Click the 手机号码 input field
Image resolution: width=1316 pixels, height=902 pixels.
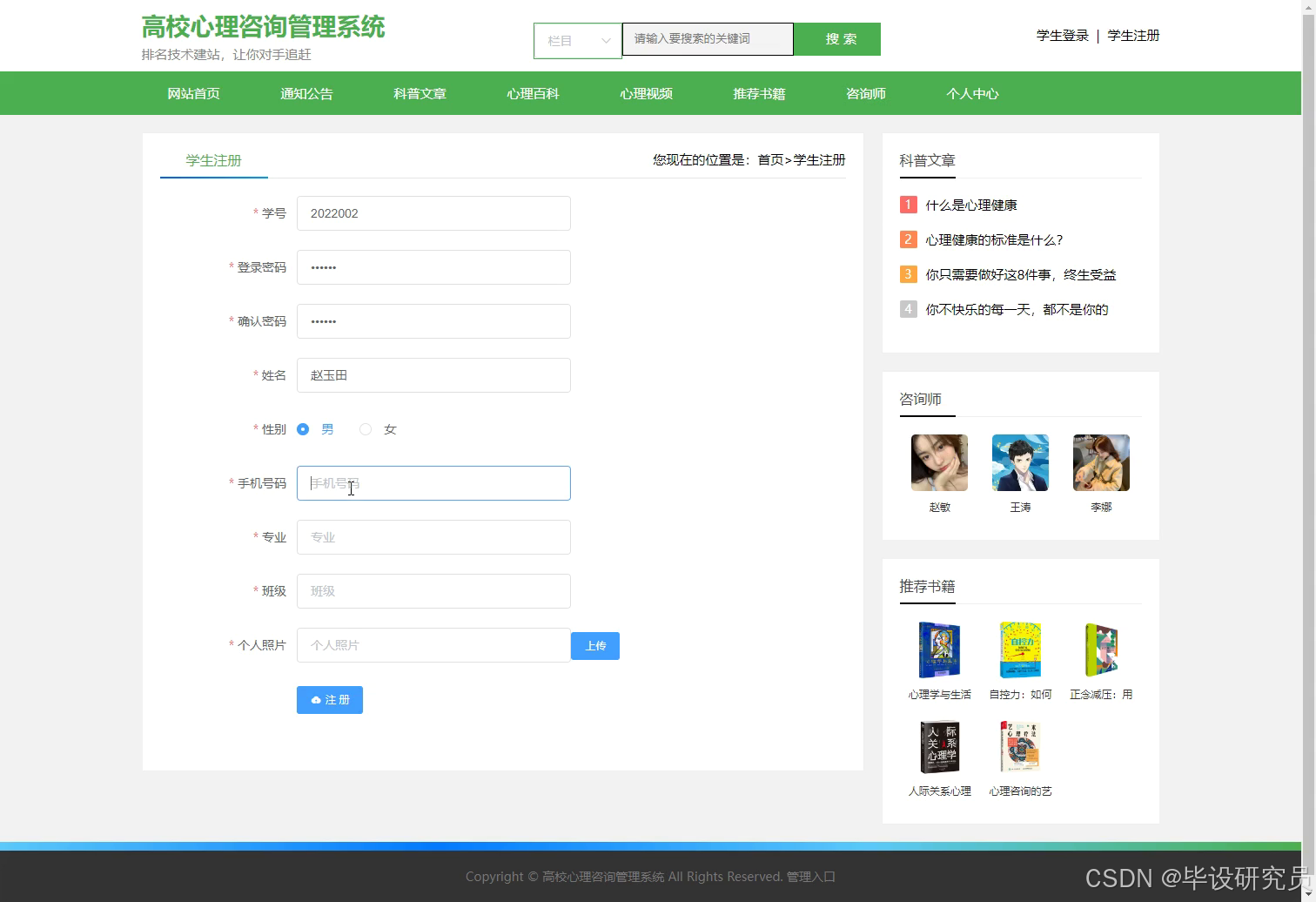pyautogui.click(x=433, y=483)
